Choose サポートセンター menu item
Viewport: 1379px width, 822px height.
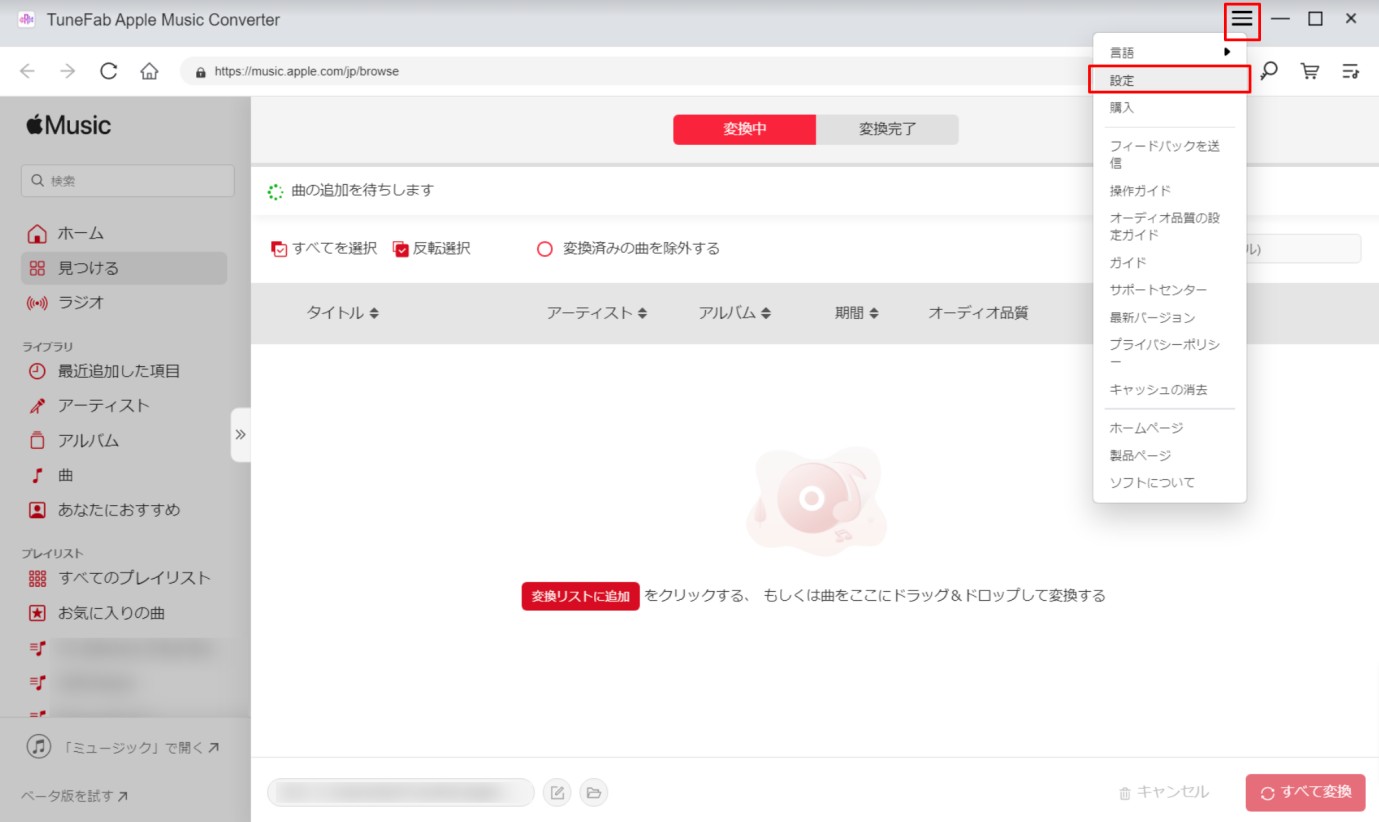[1169, 290]
